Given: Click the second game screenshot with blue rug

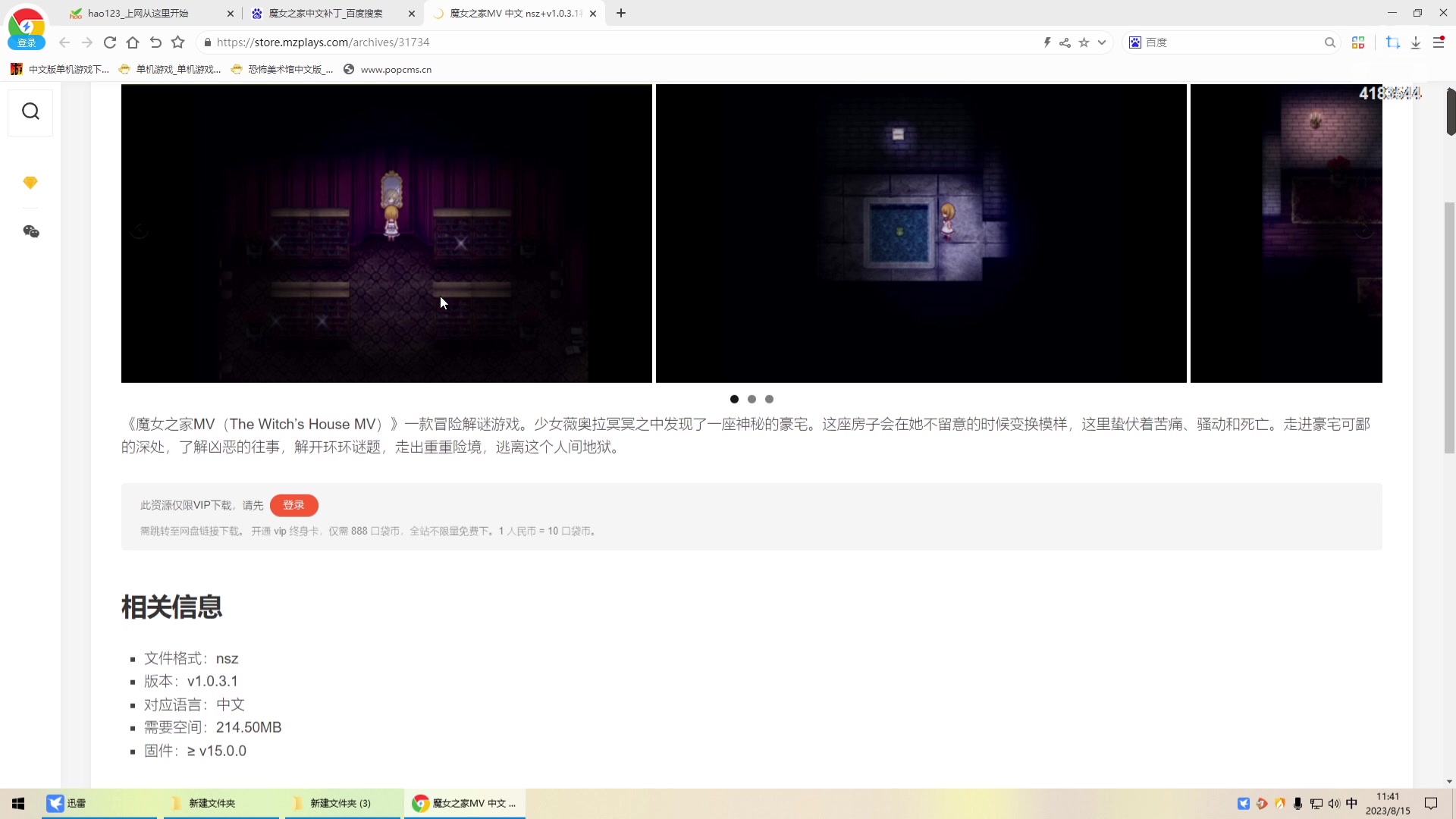Looking at the screenshot, I should click(921, 234).
